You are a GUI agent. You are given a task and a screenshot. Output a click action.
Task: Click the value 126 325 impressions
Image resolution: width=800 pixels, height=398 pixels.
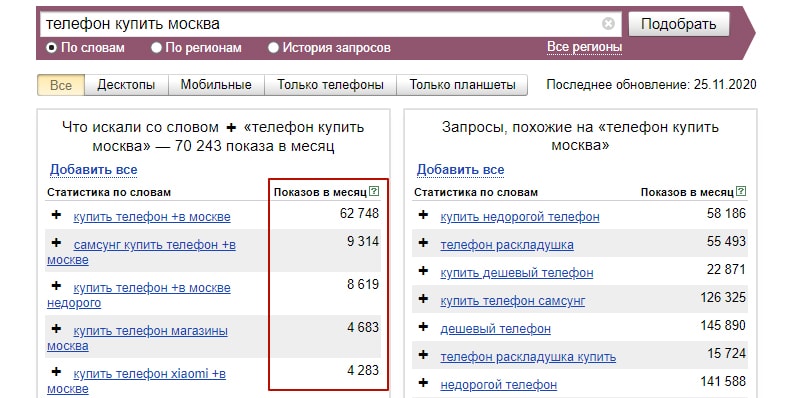[x=723, y=297]
